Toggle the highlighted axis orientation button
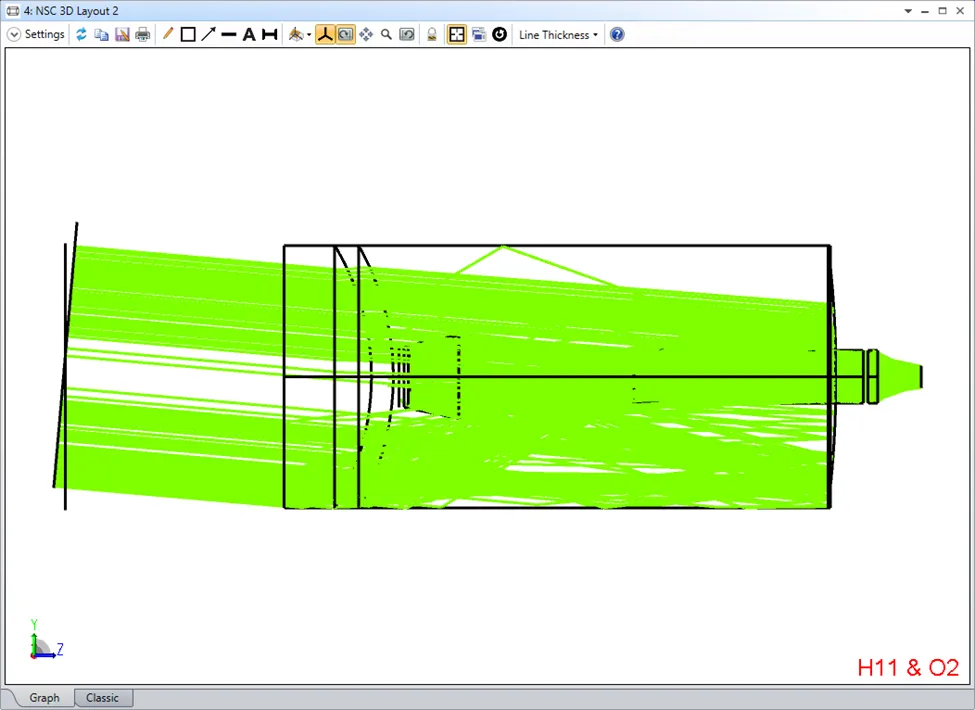The image size is (975, 710). 325,34
